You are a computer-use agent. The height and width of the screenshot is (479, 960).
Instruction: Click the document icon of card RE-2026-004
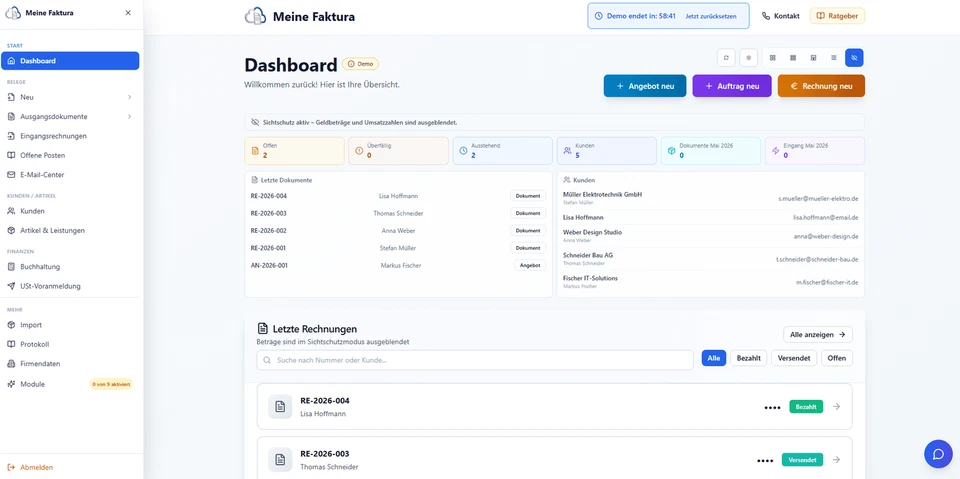280,407
